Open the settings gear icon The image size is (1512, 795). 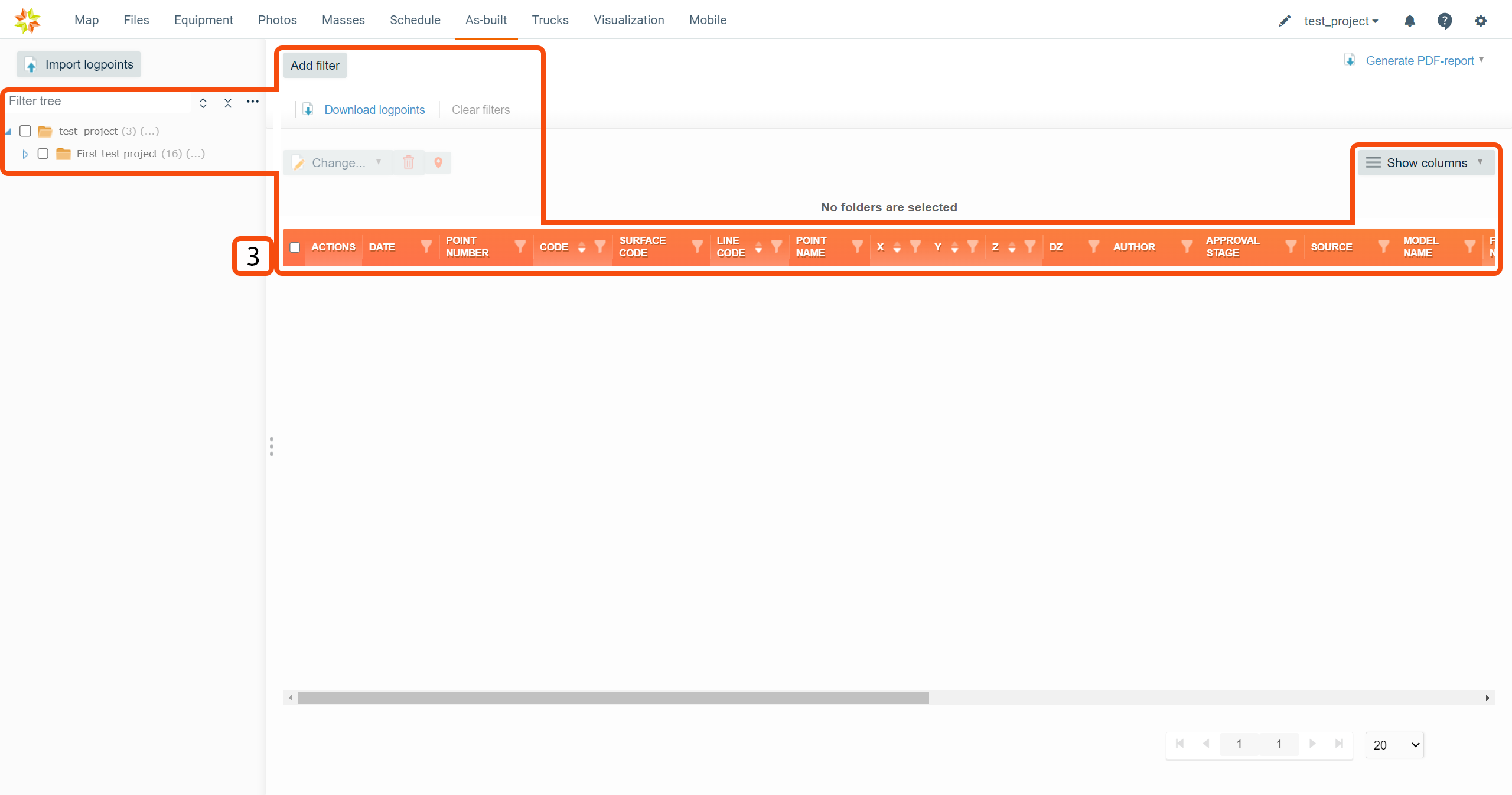1480,21
